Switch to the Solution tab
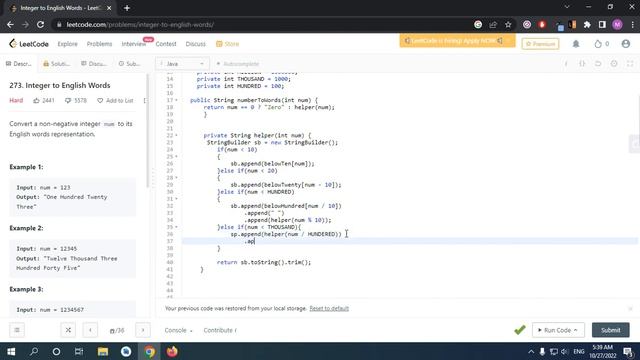The width and height of the screenshot is (640, 360). tap(57, 64)
